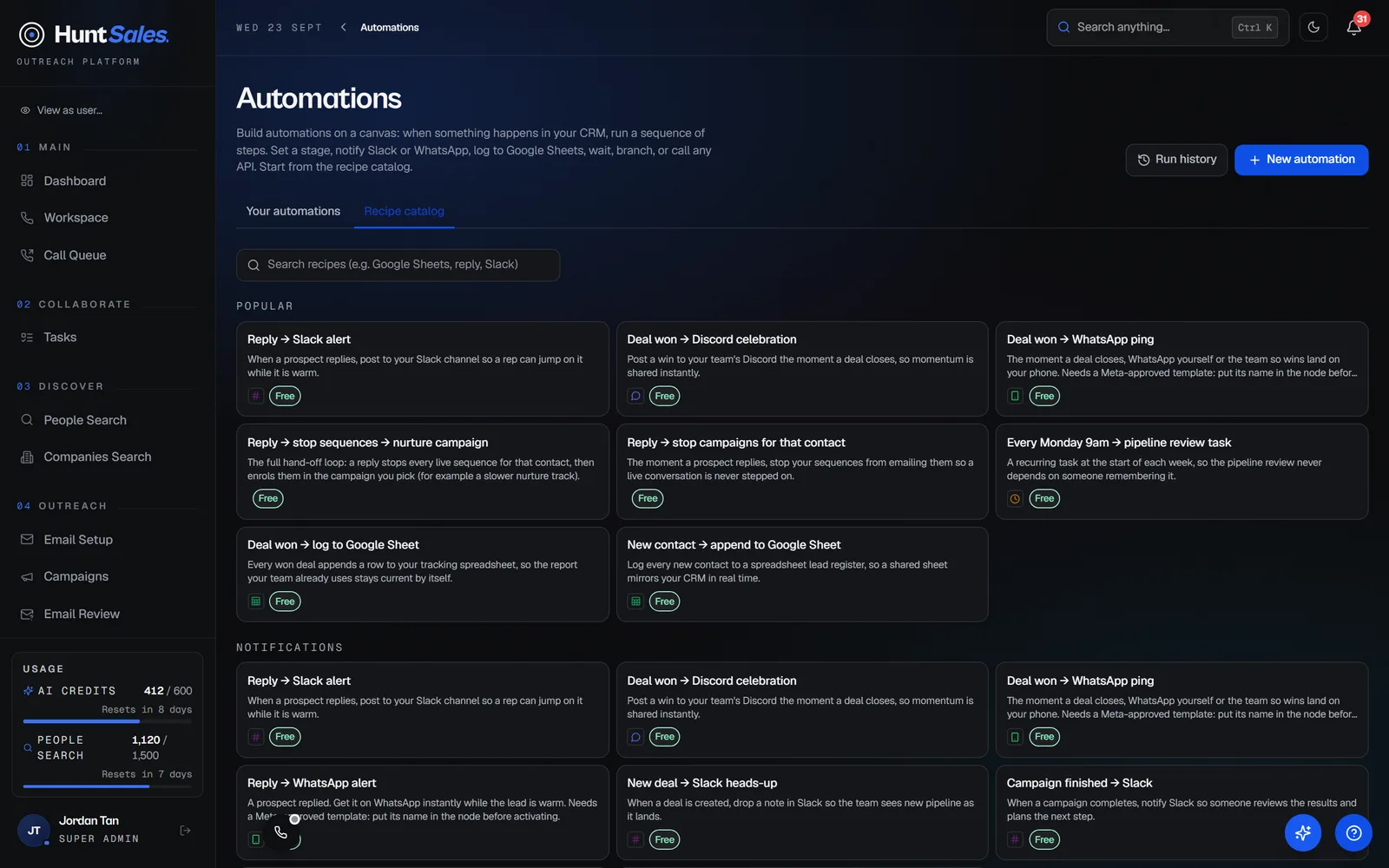
Task: Click the Run history button
Action: pos(1176,160)
